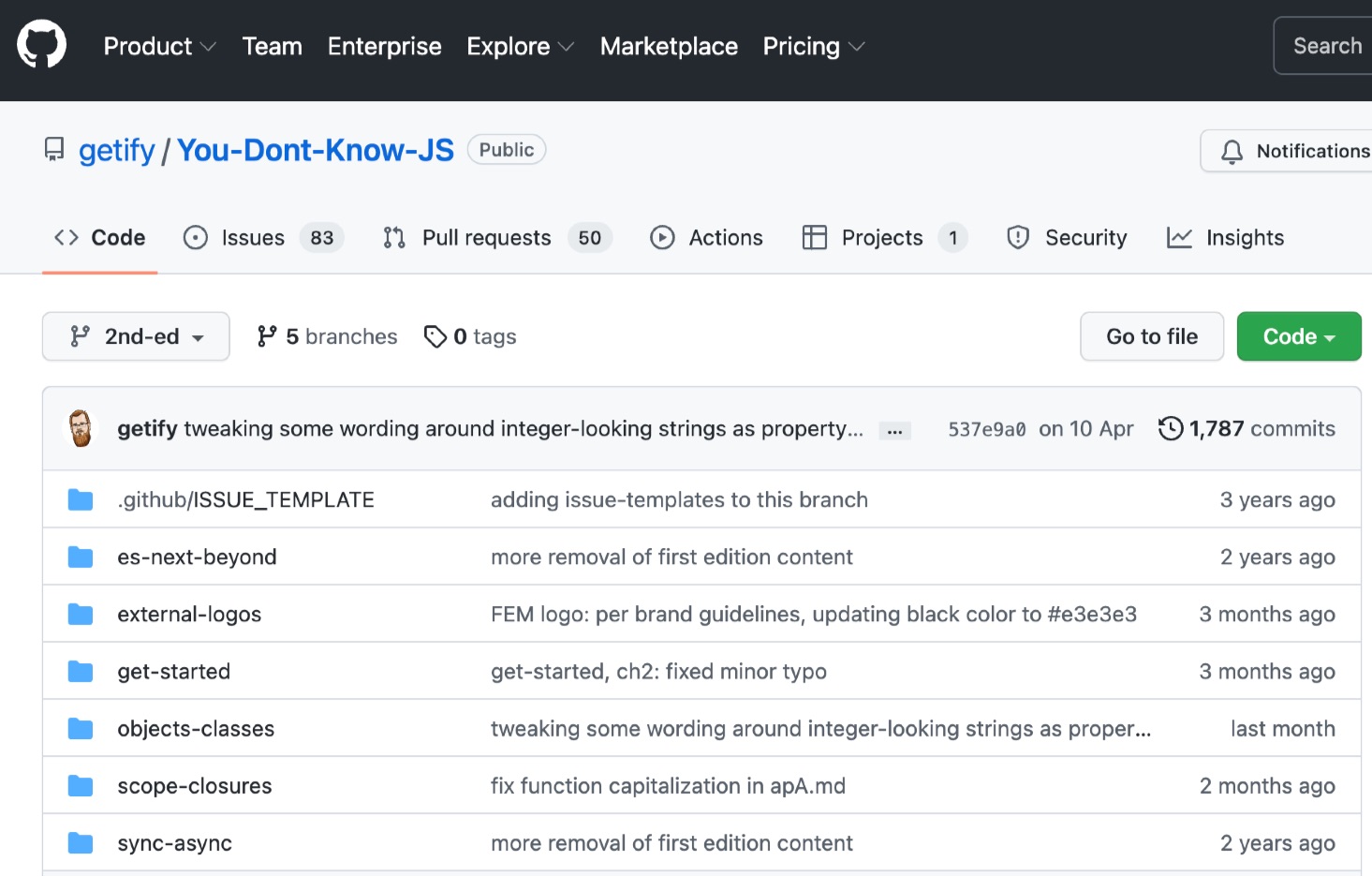Click the Actions play icon
The height and width of the screenshot is (876, 1372).
click(662, 238)
